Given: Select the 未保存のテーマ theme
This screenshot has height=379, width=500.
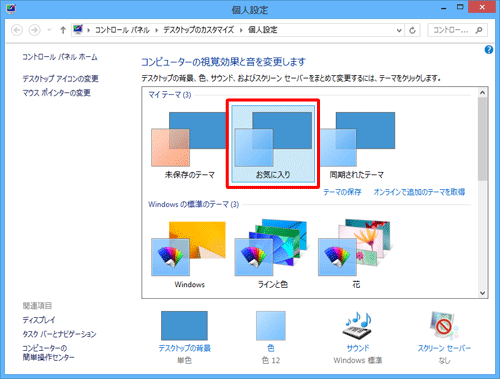Looking at the screenshot, I should tap(189, 145).
